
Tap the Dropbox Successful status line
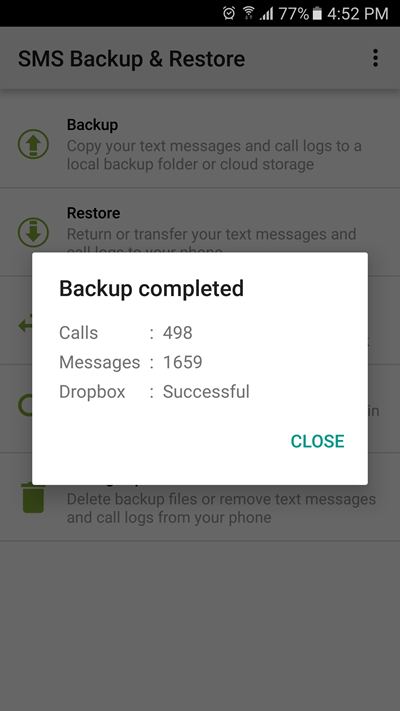pyautogui.click(x=154, y=392)
